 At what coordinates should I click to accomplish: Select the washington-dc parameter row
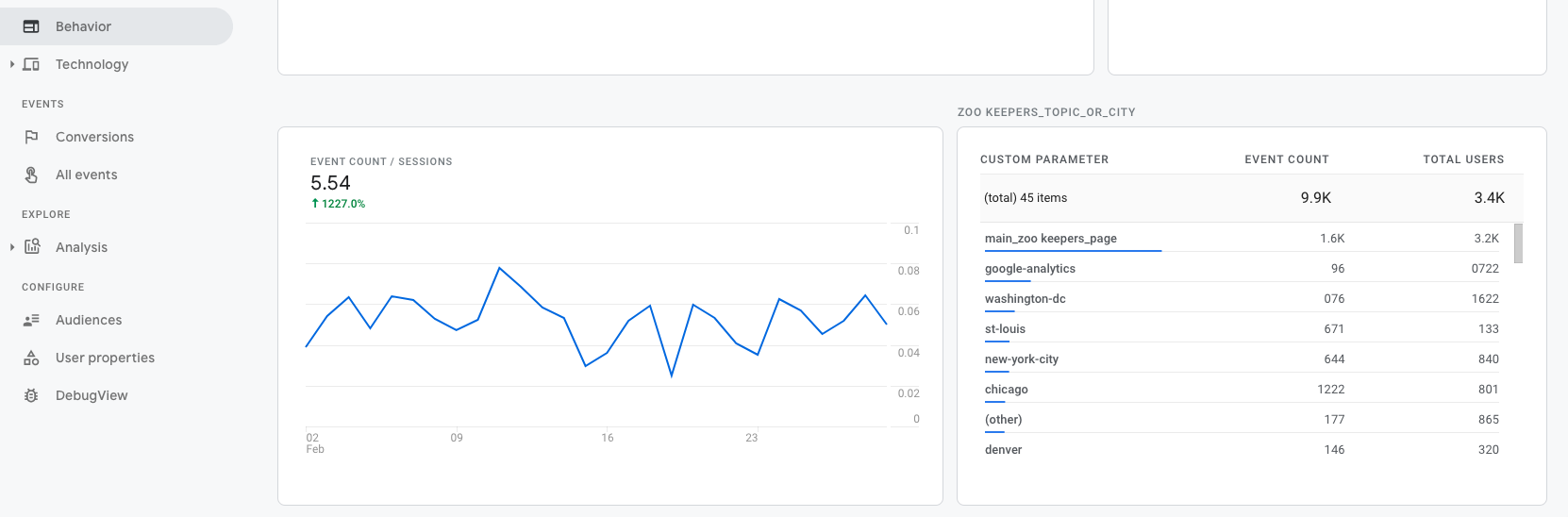click(x=1245, y=298)
